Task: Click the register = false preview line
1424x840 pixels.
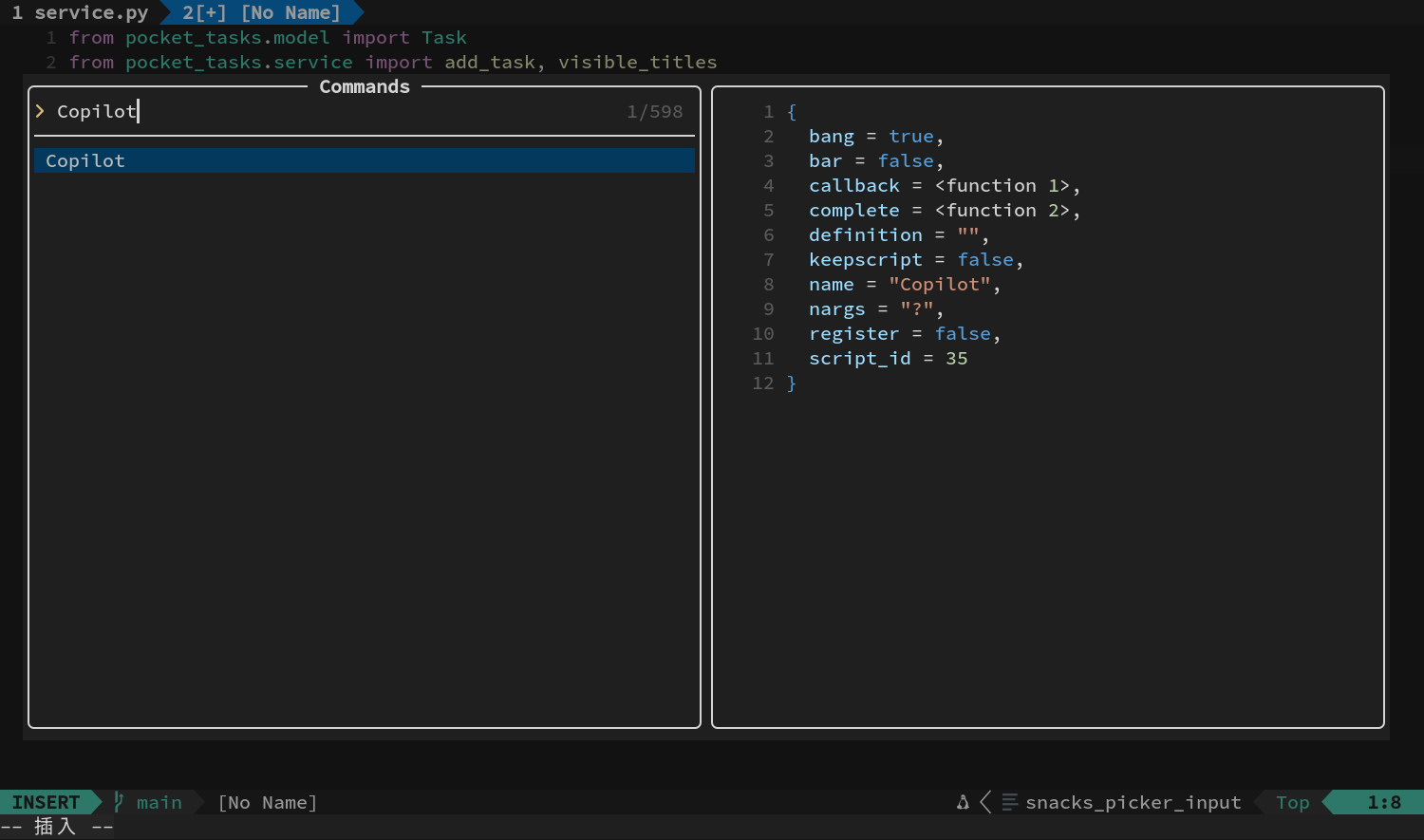Action: coord(905,333)
